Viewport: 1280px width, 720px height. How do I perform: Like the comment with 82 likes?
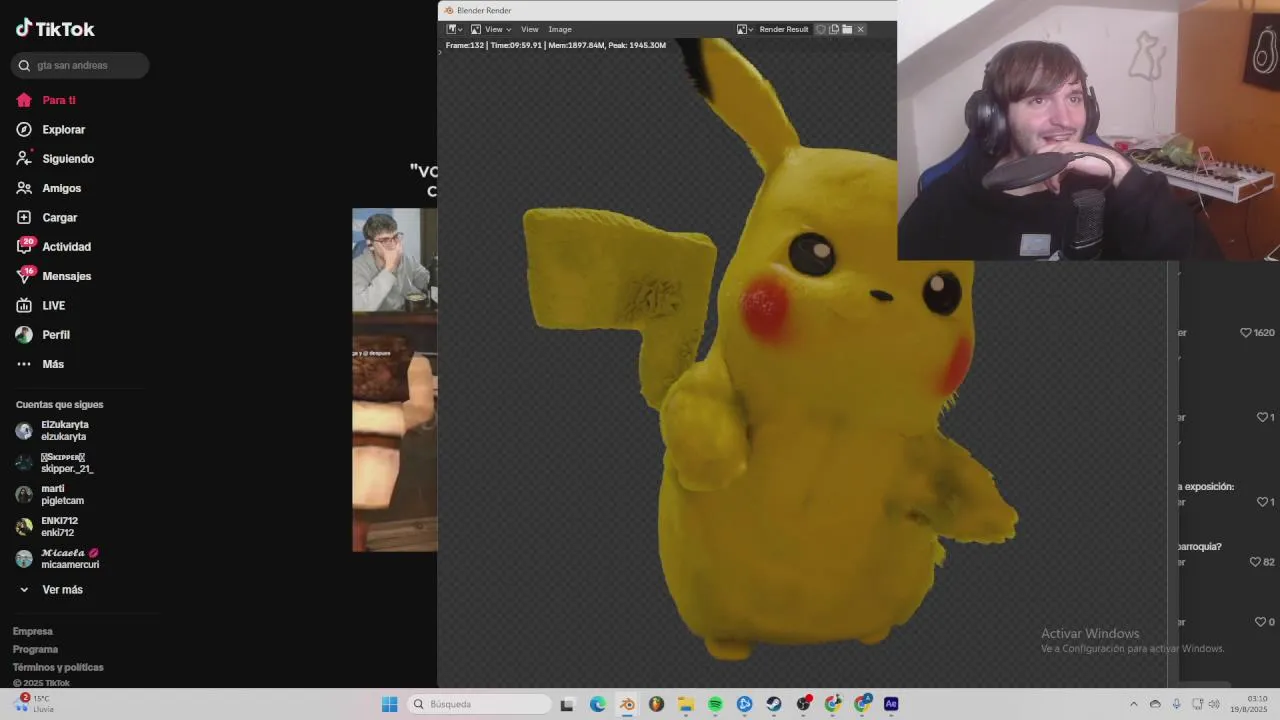[1256, 562]
